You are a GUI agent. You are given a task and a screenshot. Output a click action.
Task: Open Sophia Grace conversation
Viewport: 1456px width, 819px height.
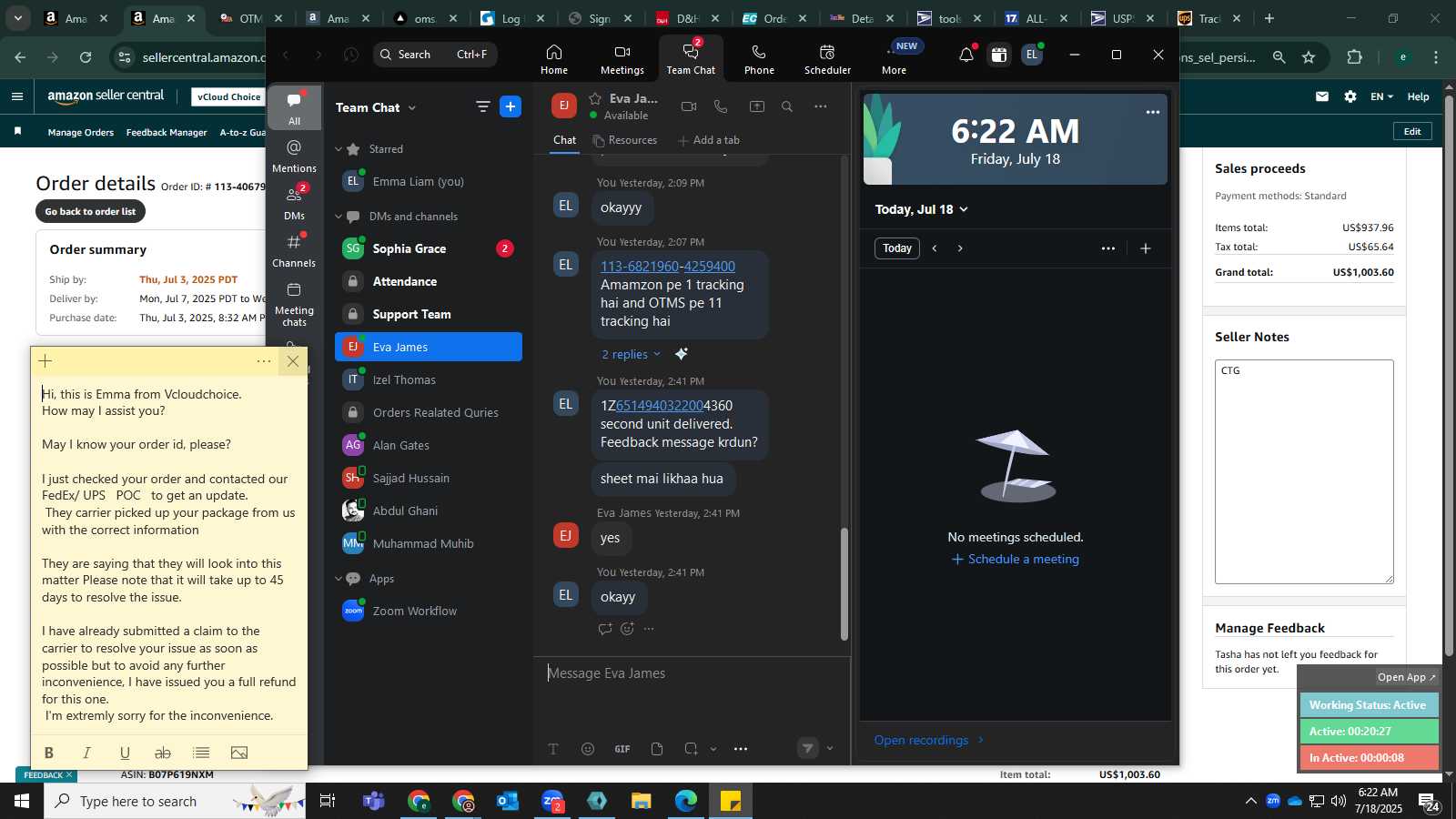click(429, 248)
